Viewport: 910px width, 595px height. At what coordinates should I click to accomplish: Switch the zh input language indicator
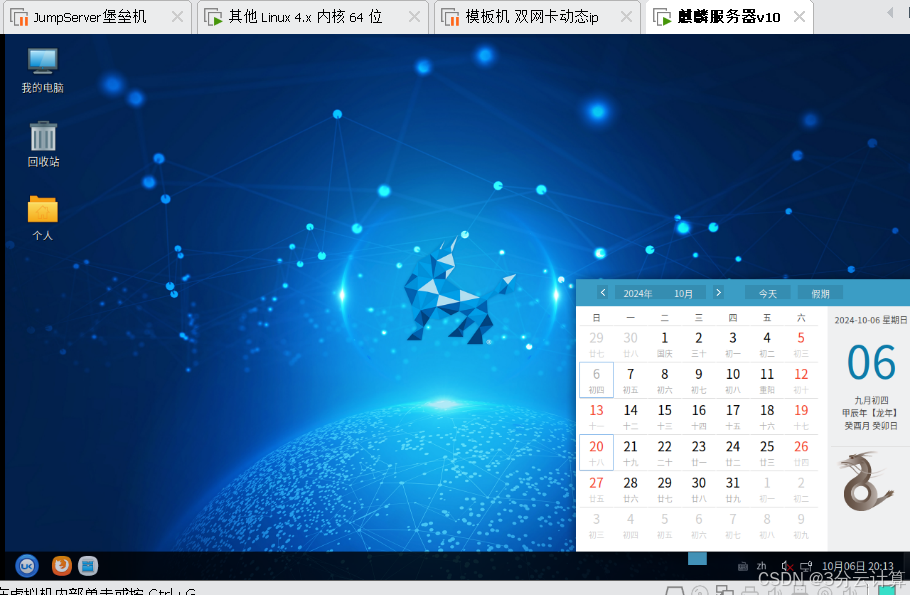click(761, 566)
